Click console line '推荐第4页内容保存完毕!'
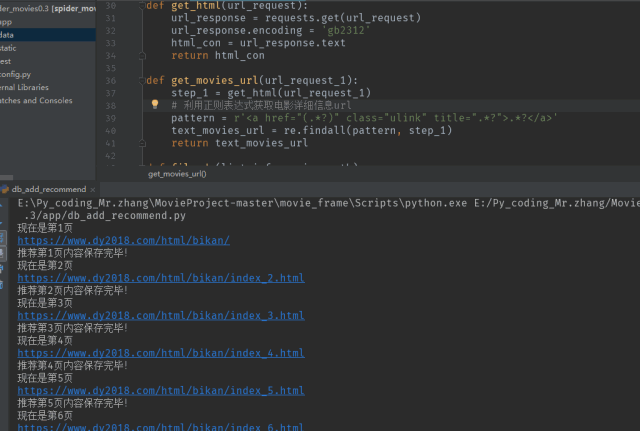This screenshot has width=640, height=431. pyautogui.click(x=73, y=366)
